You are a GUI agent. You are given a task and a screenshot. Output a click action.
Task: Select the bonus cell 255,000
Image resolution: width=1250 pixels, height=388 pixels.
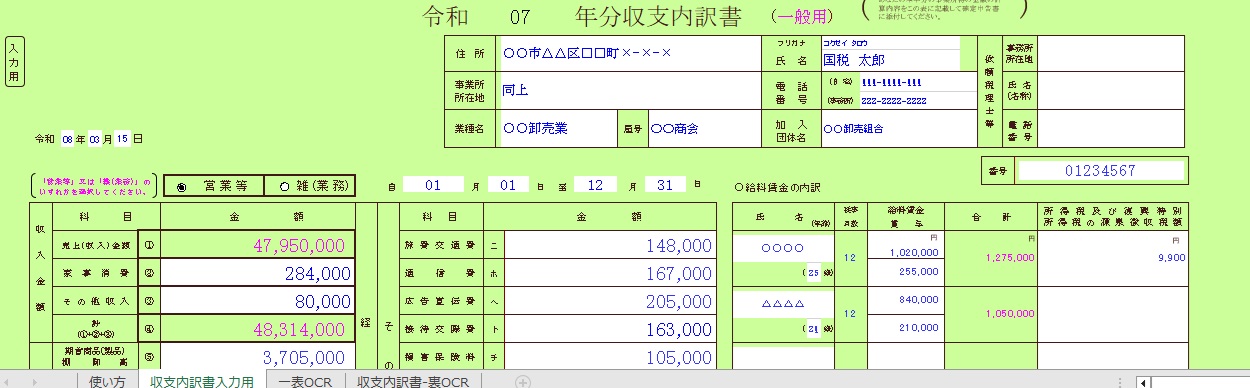click(x=905, y=272)
